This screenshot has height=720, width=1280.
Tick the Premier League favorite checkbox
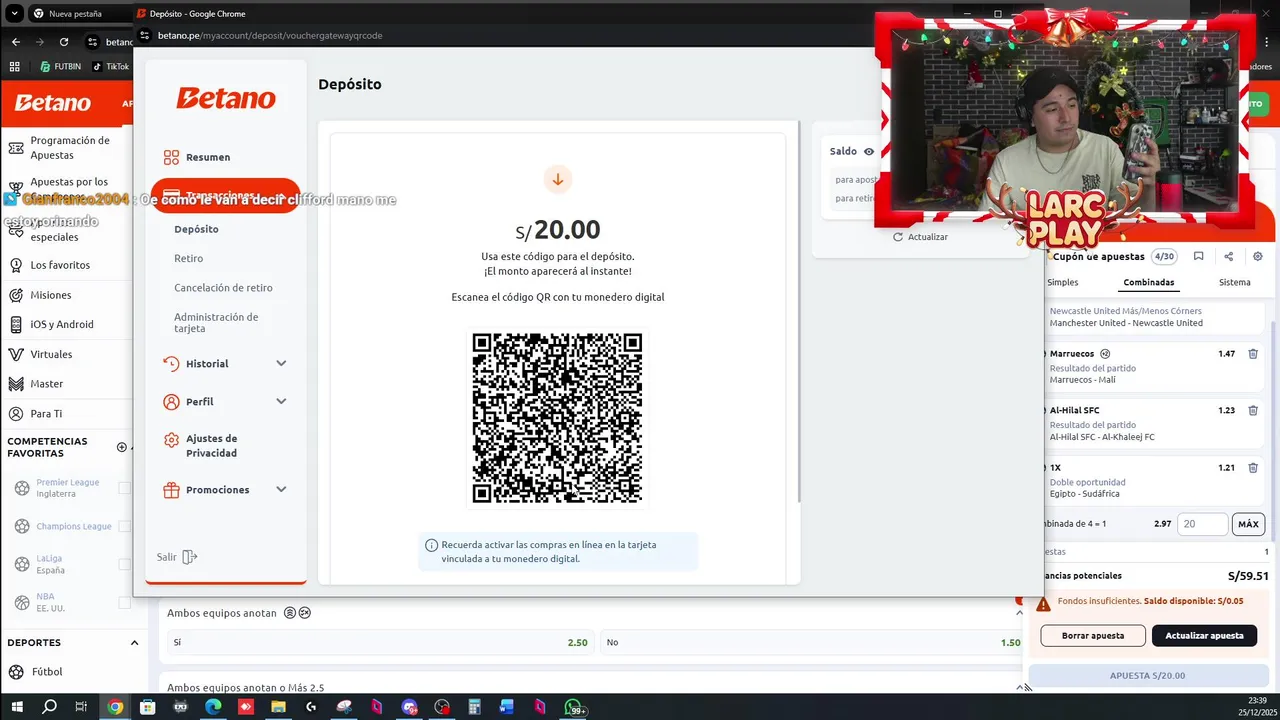(125, 488)
